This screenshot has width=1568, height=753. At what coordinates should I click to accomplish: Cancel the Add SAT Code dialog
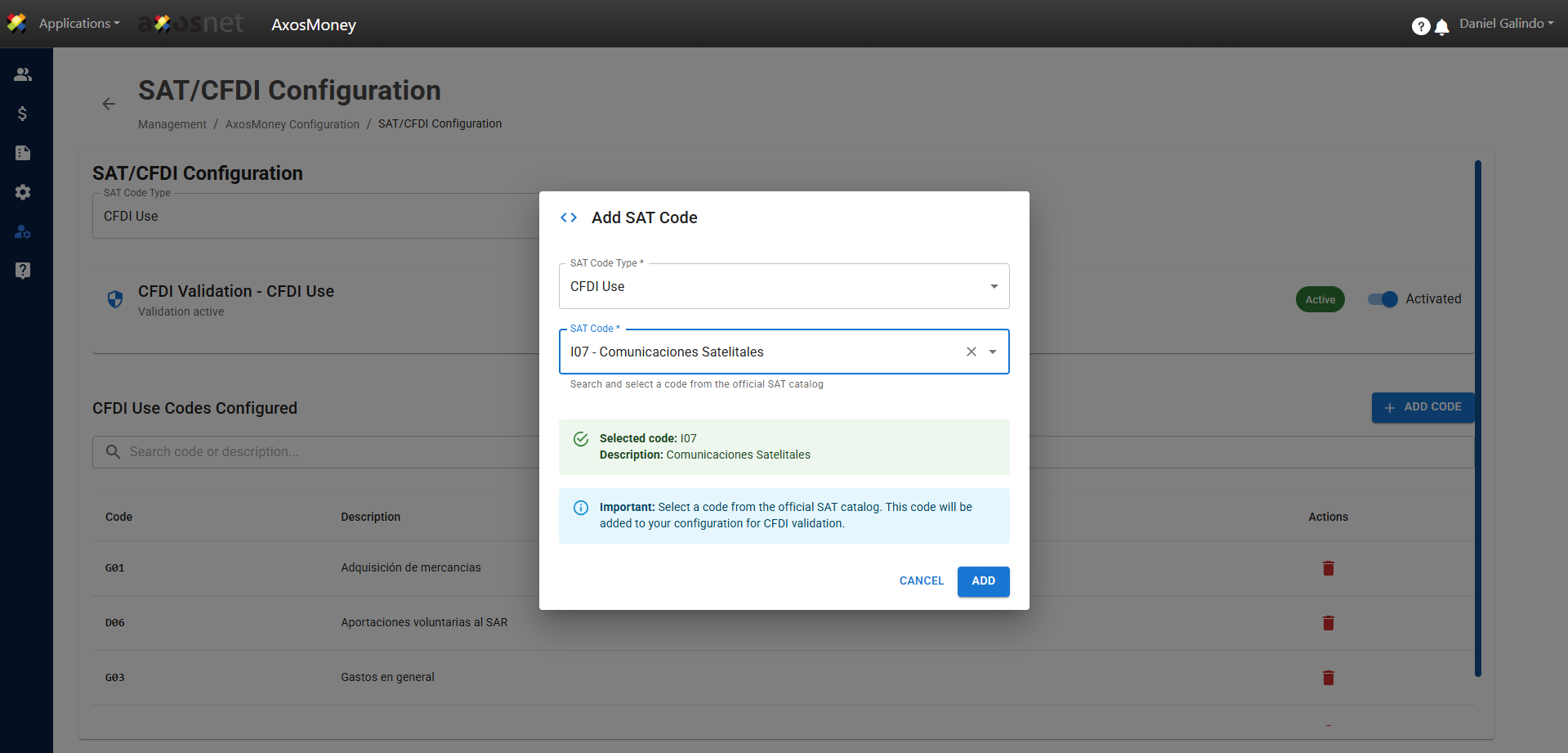(921, 581)
